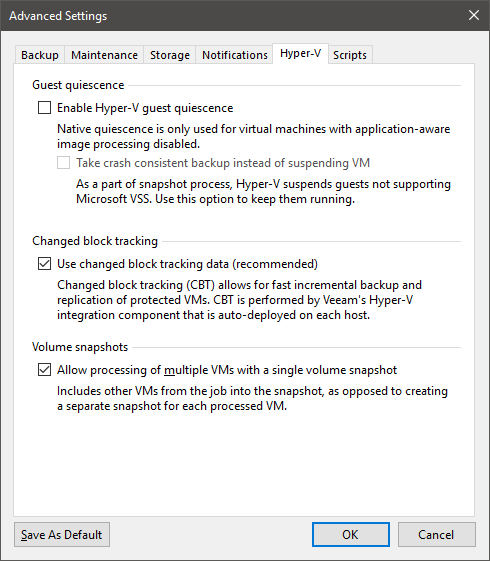
Task: Switch to the Backup tab
Action: click(x=40, y=55)
